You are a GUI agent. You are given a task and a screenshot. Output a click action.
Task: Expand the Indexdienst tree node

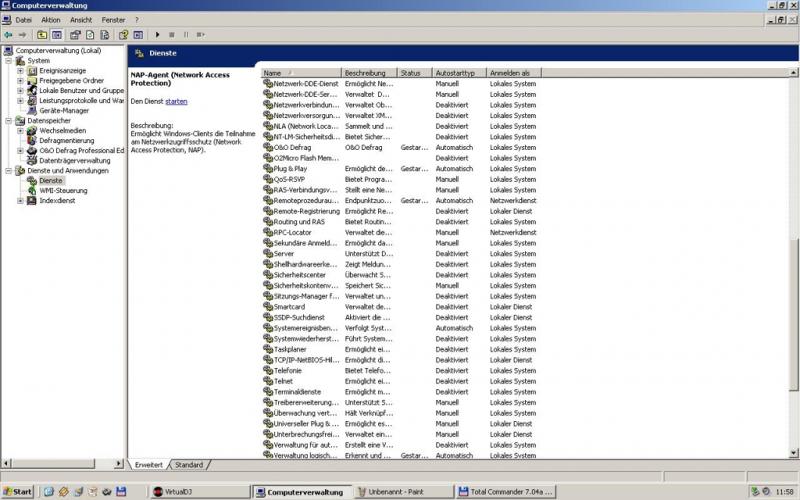pos(20,200)
